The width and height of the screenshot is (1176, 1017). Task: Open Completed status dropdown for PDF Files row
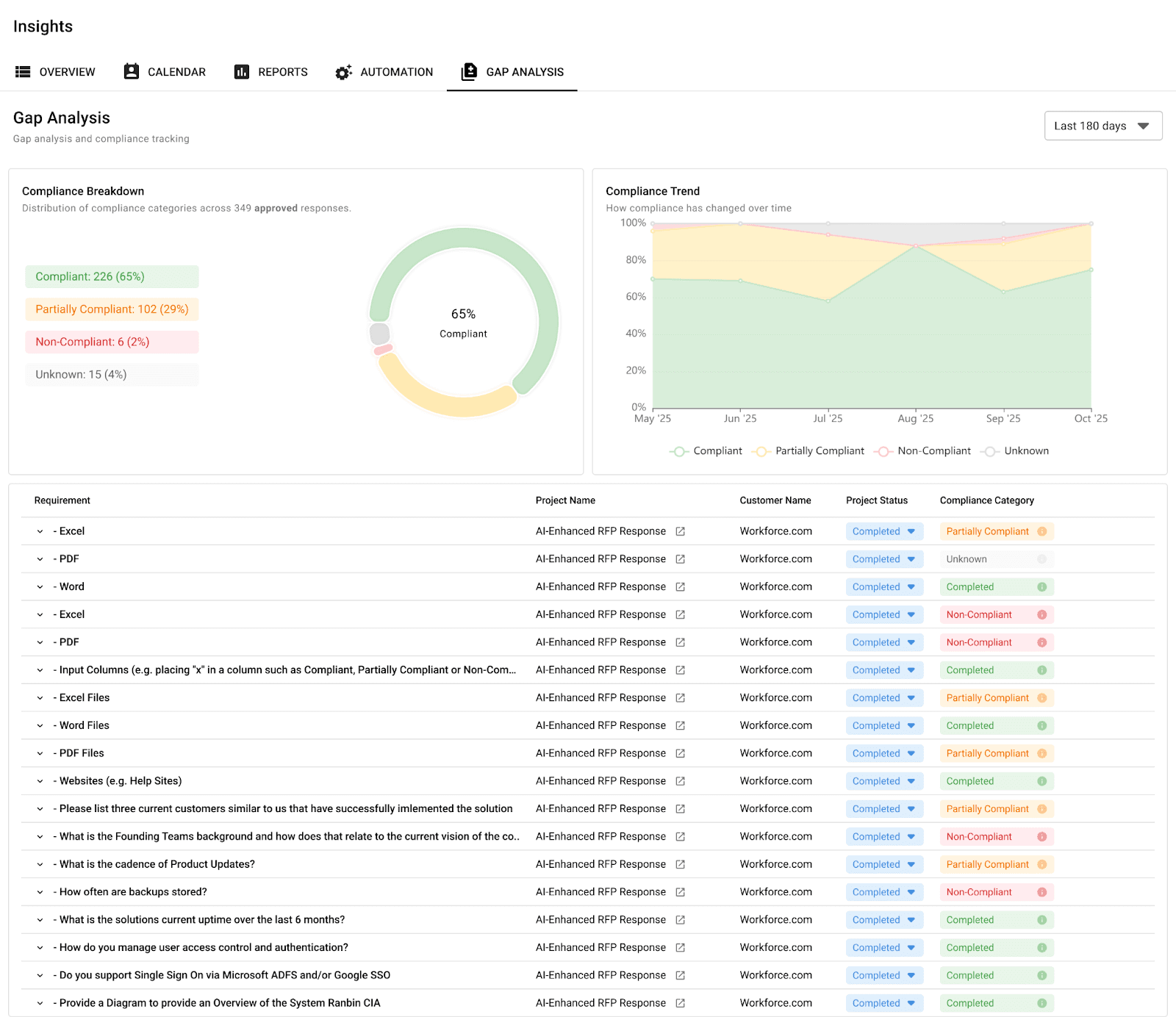click(884, 753)
